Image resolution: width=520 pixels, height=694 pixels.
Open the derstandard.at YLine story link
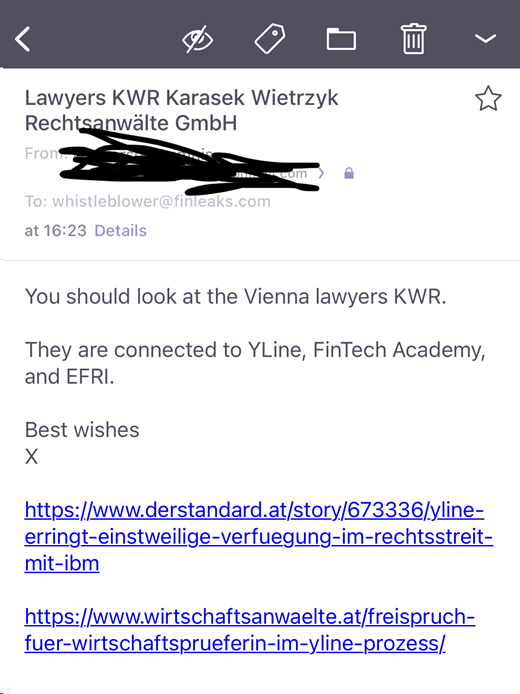pyautogui.click(x=258, y=536)
